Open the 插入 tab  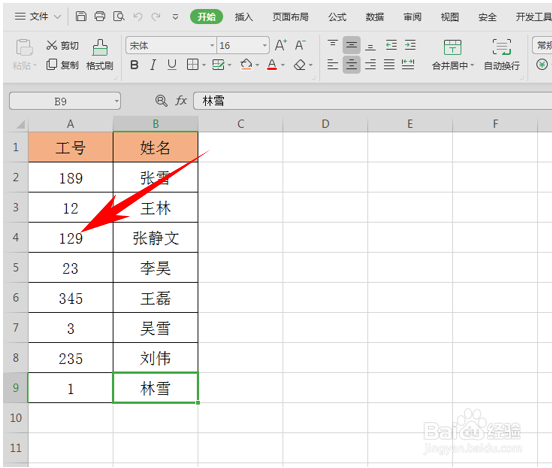pos(244,17)
